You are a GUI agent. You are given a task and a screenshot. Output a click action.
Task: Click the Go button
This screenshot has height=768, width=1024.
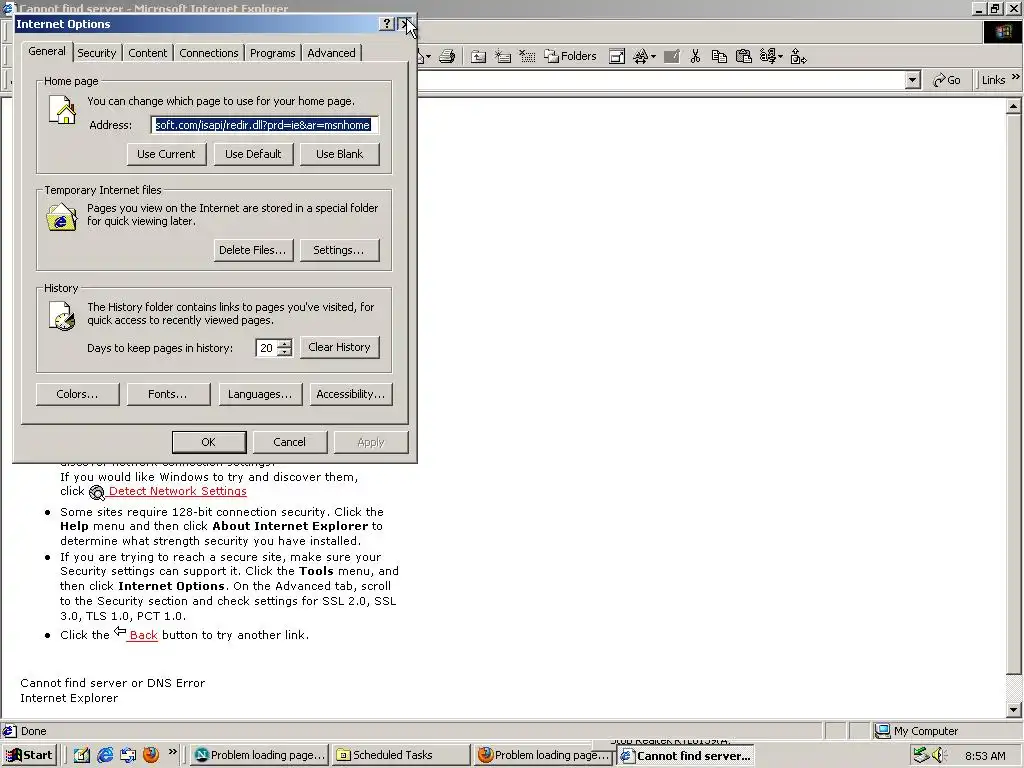coord(947,80)
